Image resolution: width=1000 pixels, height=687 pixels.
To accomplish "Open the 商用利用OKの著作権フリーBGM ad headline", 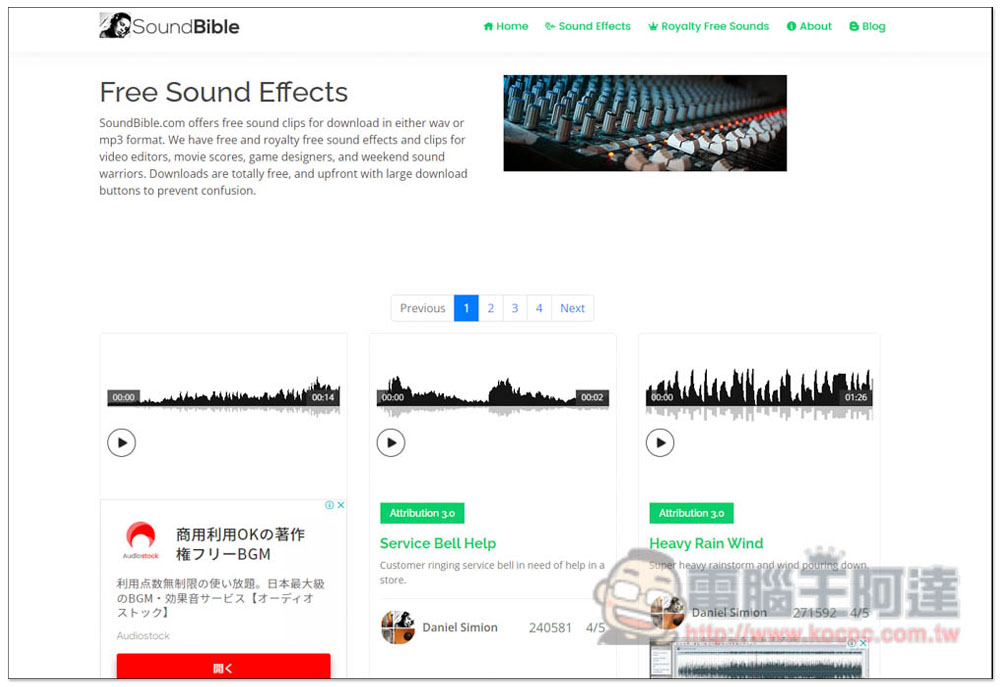I will [x=240, y=543].
